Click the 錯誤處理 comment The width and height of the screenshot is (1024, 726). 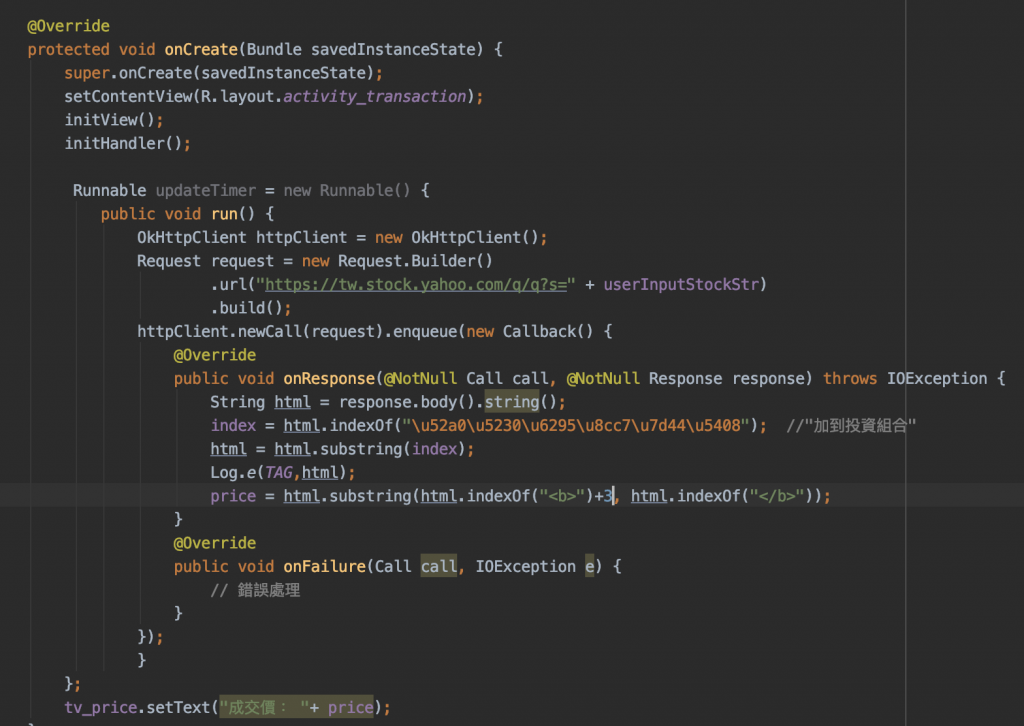click(255, 590)
